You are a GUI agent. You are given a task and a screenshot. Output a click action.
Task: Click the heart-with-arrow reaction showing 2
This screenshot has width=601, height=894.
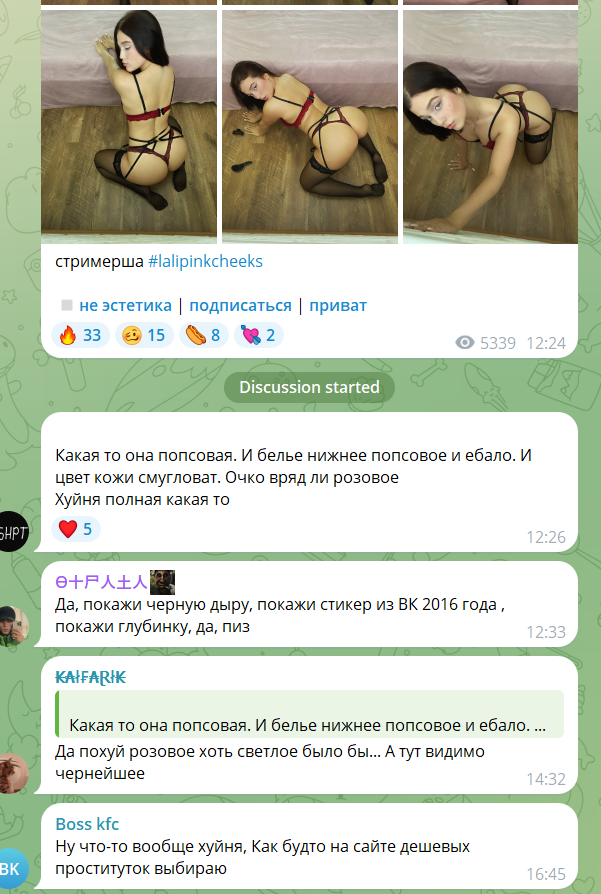pos(258,335)
